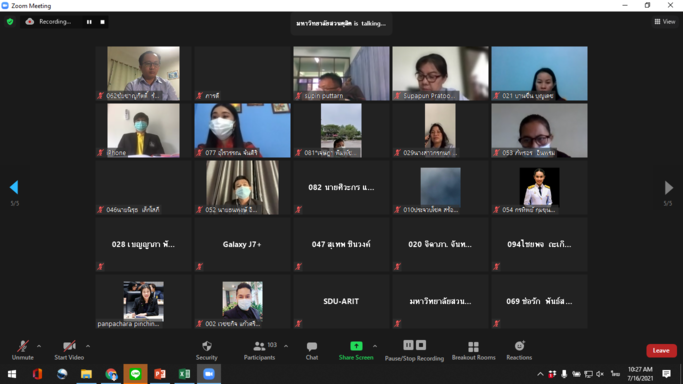Select participant 094 name tile

(x=539, y=244)
